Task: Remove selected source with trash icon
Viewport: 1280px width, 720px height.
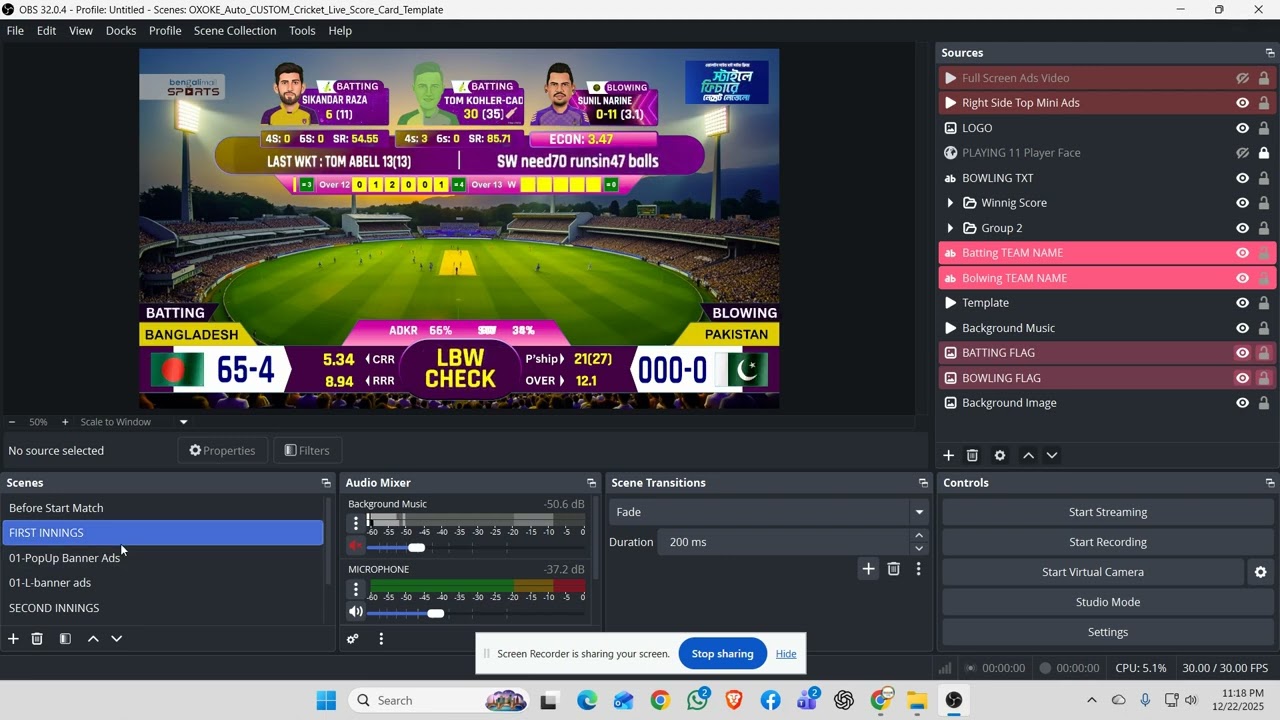Action: pos(972,455)
